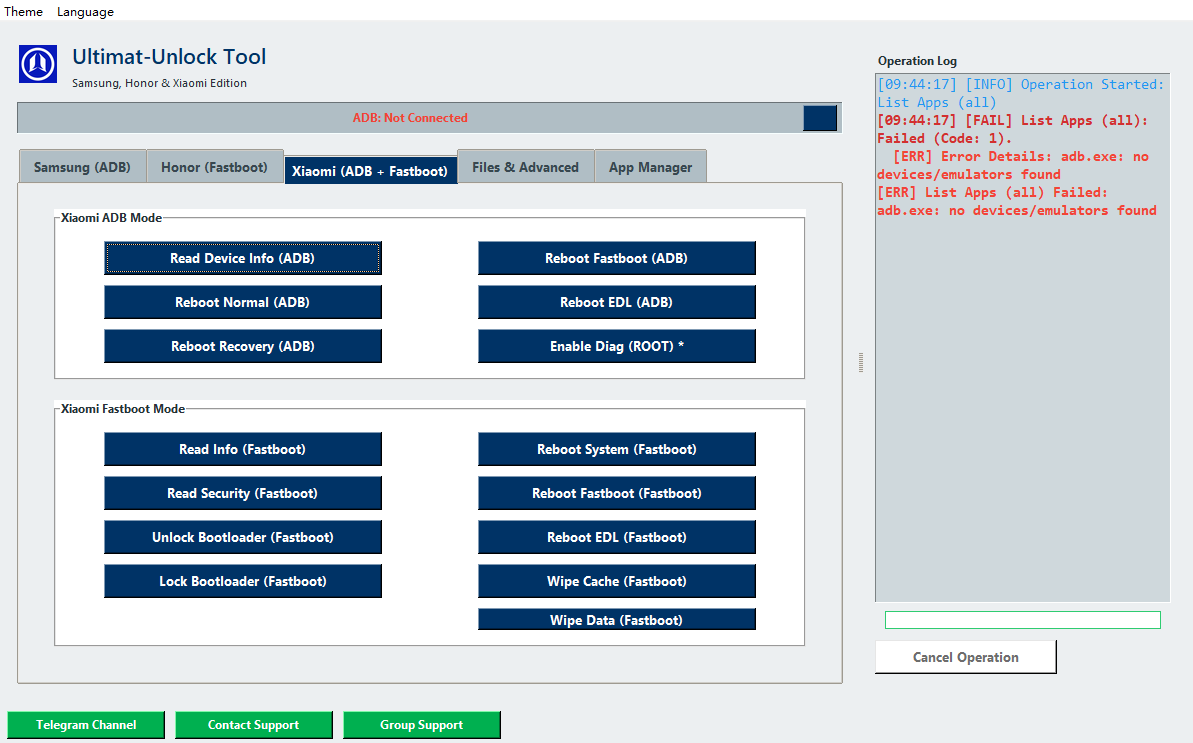This screenshot has width=1193, height=743.
Task: Click the '[FAIL] List Apps (all)' log line
Action: [x=1012, y=129]
